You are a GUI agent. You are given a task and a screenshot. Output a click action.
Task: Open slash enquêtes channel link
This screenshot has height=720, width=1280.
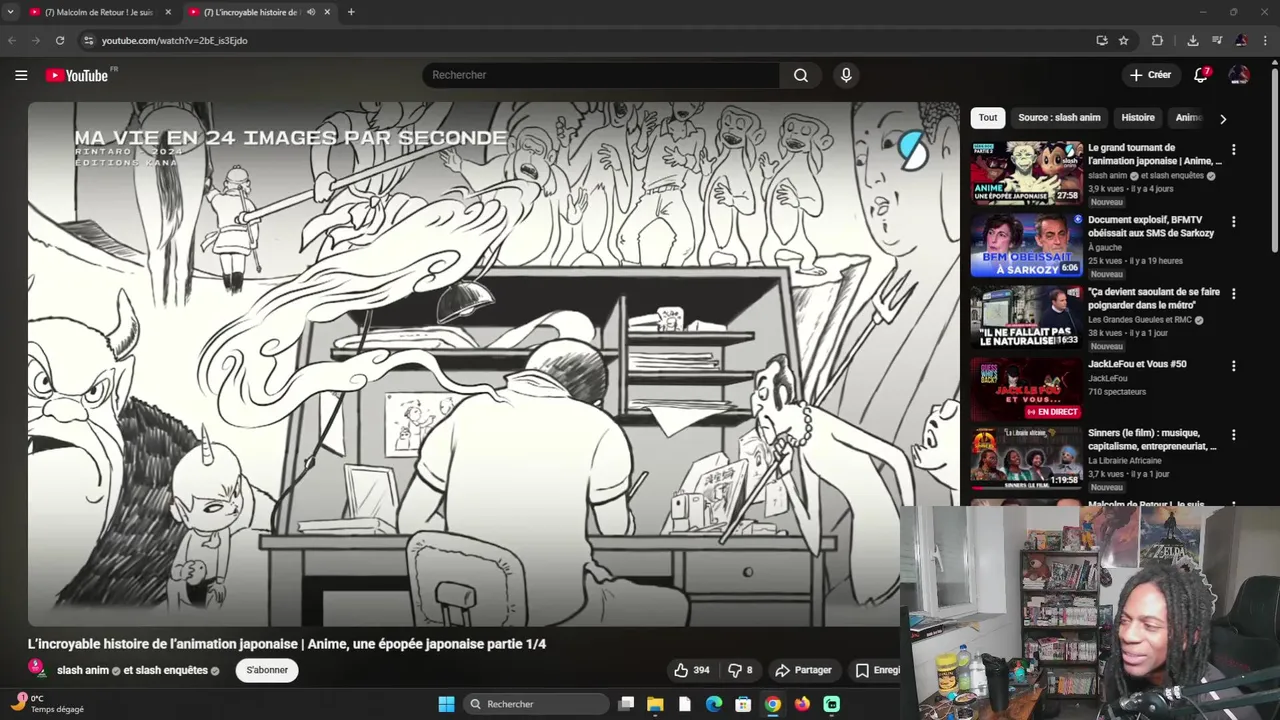click(x=172, y=670)
